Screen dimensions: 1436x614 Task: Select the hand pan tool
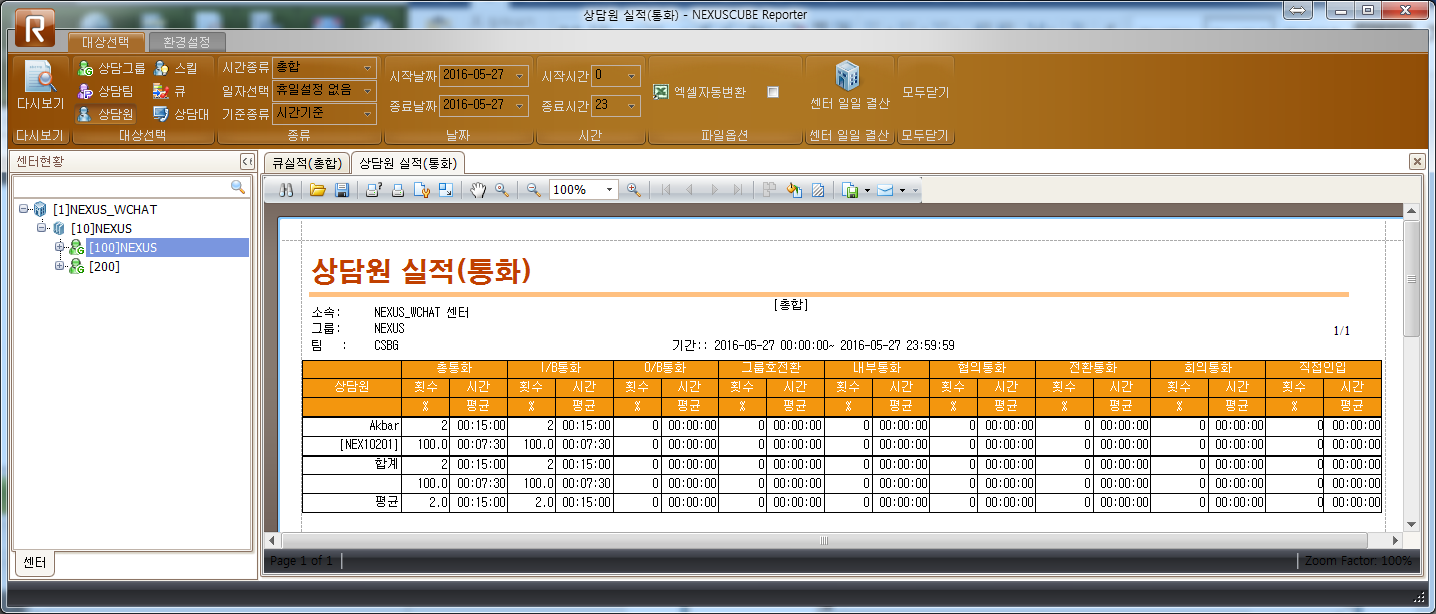pos(478,190)
